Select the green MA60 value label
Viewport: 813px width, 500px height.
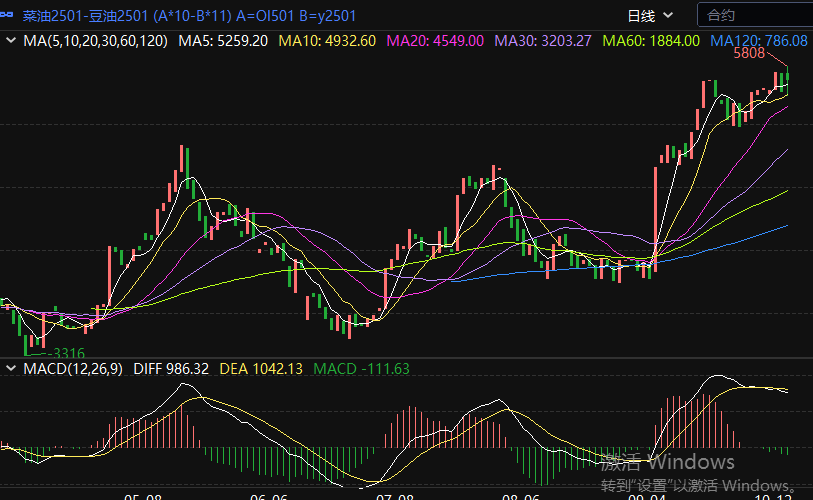651,41
